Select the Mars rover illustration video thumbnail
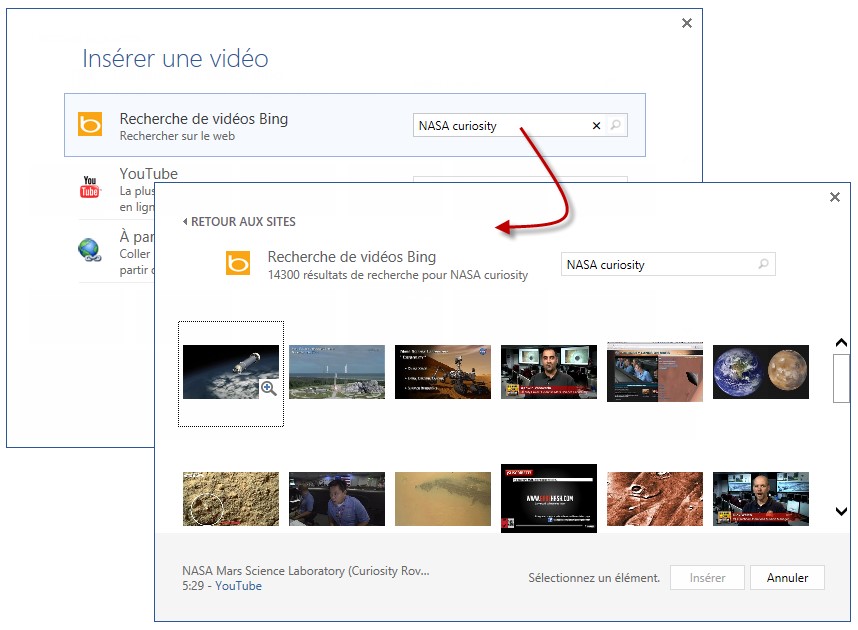Image resolution: width=858 pixels, height=630 pixels. pos(443,372)
